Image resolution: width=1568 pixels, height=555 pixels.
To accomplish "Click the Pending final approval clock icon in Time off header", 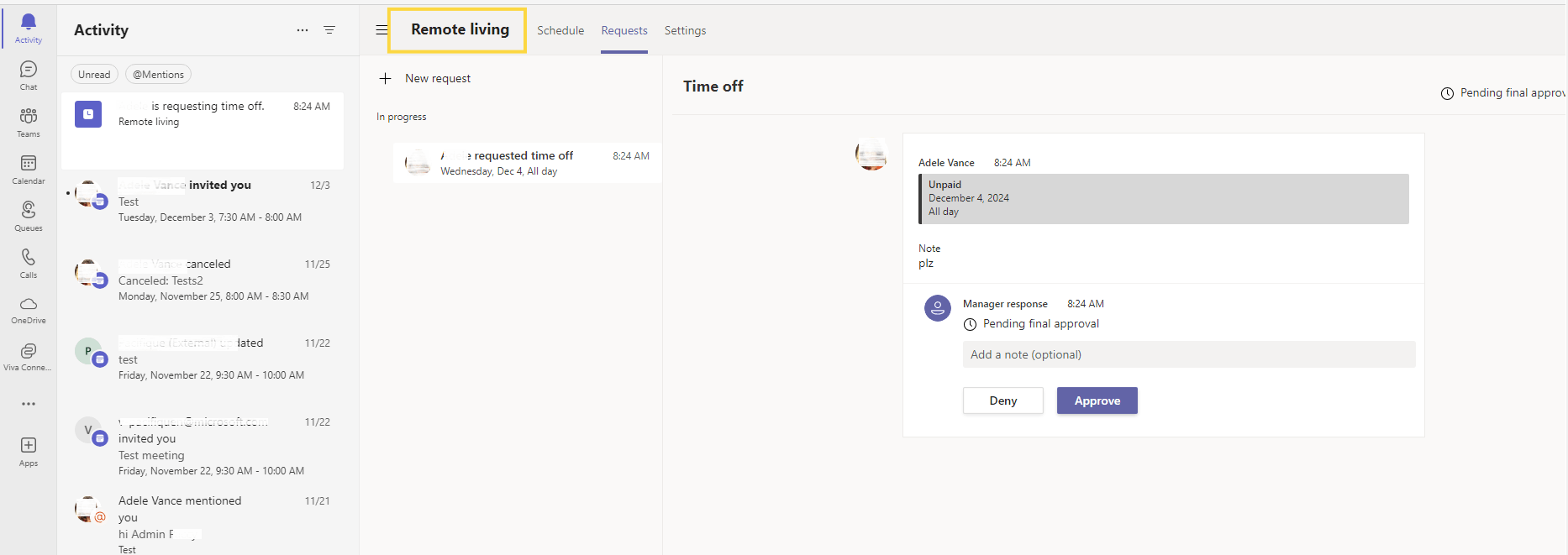I will [x=1447, y=93].
